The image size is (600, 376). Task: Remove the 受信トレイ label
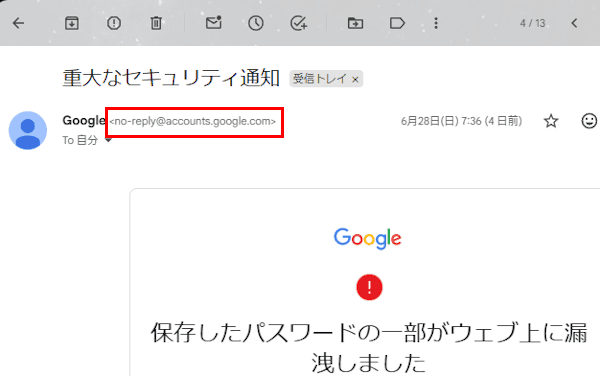click(x=355, y=80)
